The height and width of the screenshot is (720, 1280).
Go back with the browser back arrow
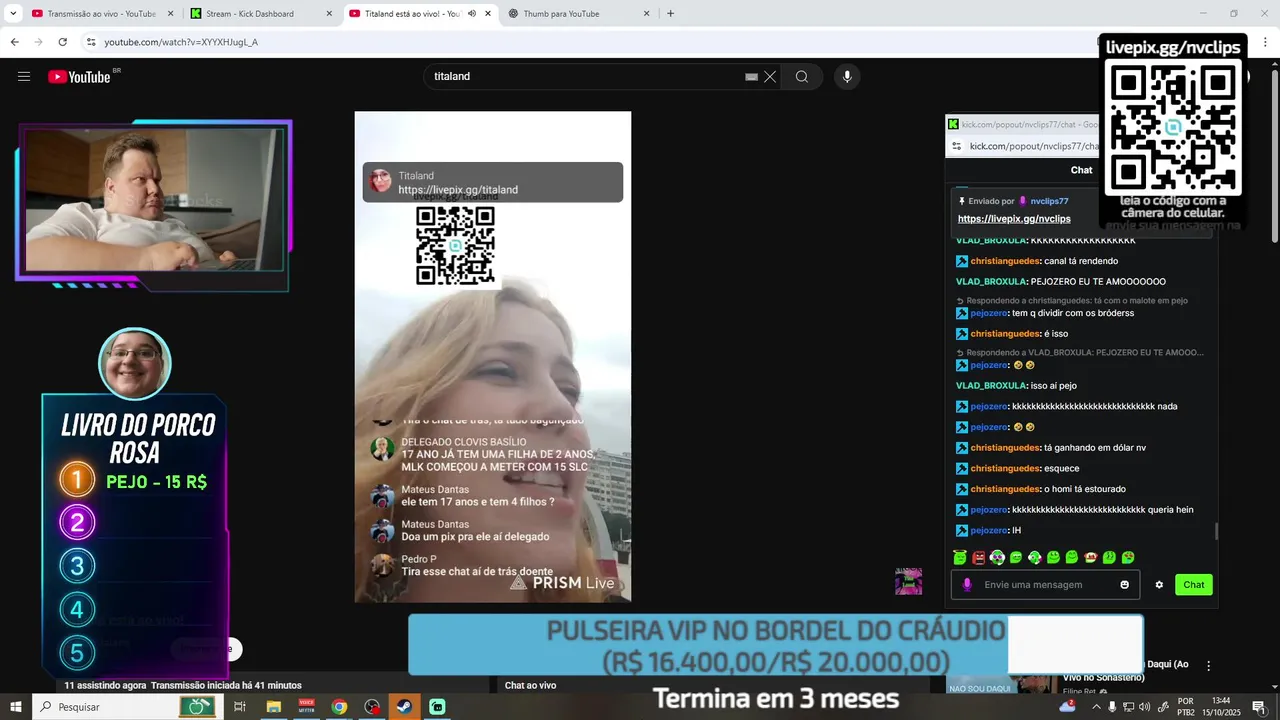[x=14, y=42]
